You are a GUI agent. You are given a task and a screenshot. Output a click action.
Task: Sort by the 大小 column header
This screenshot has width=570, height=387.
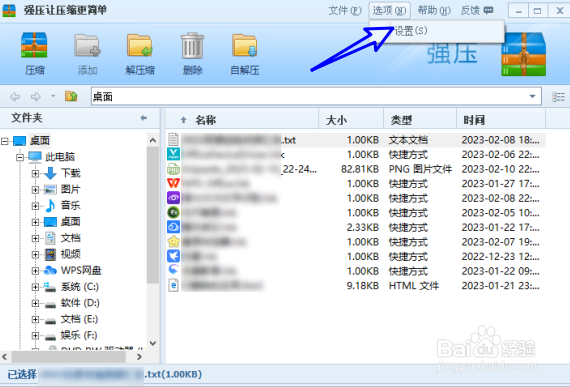coord(336,120)
